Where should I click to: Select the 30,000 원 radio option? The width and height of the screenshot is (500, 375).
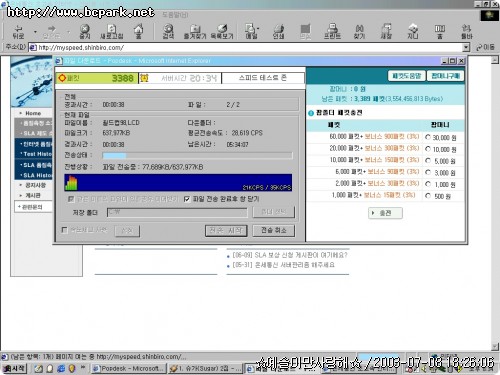(x=428, y=137)
